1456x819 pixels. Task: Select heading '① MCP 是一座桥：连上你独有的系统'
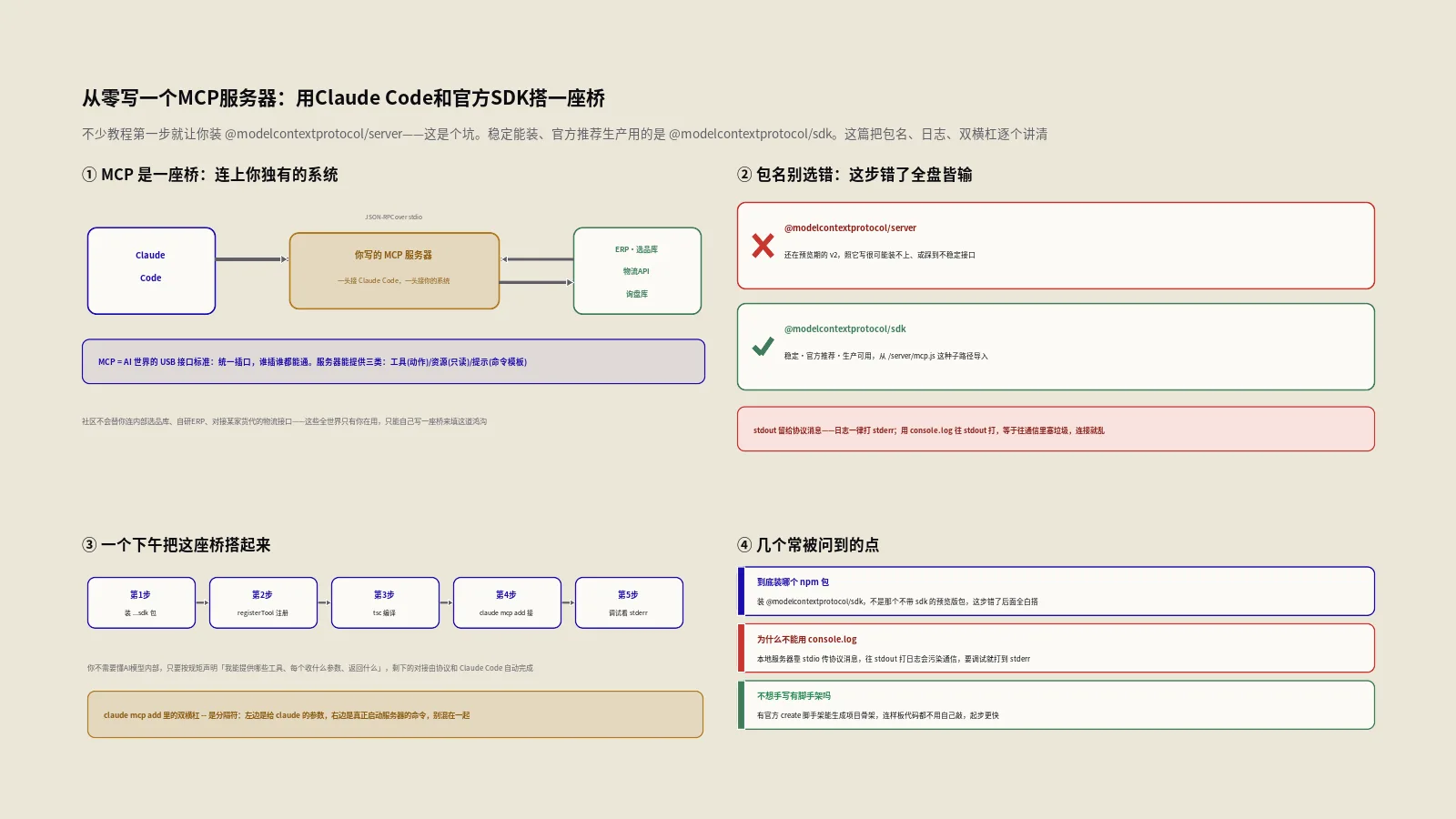point(210,175)
